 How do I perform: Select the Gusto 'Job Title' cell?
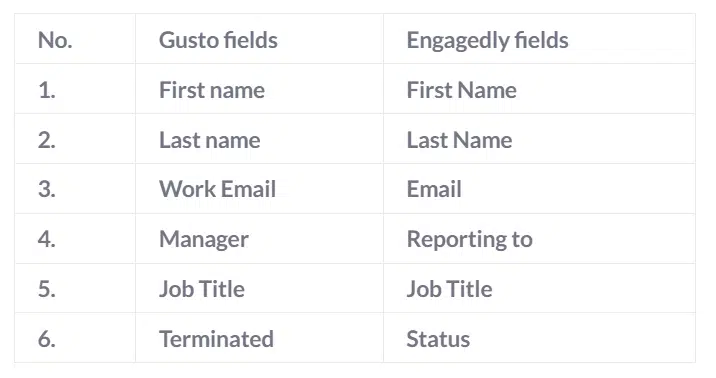tap(259, 288)
